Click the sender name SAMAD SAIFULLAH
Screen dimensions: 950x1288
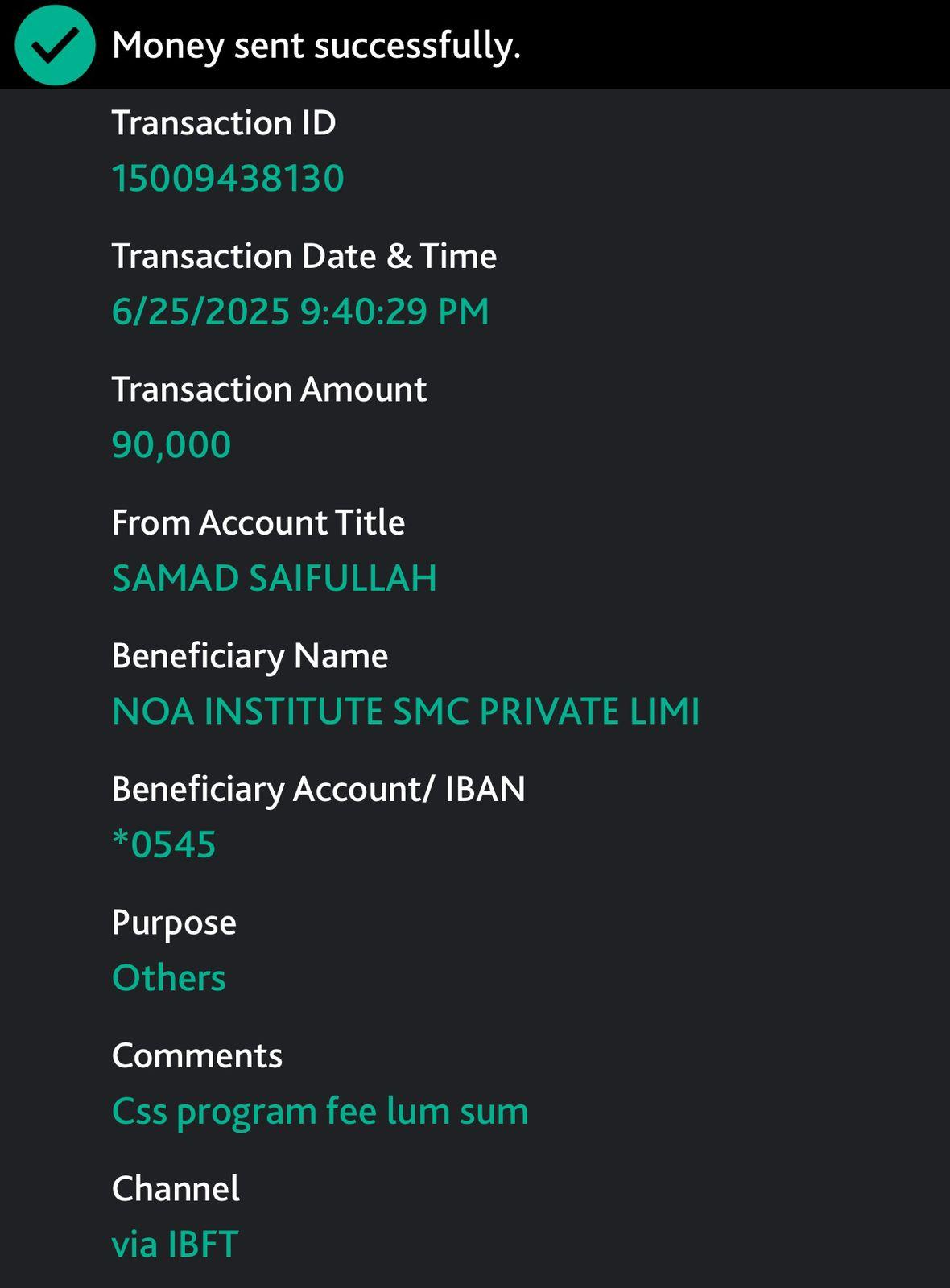point(275,578)
